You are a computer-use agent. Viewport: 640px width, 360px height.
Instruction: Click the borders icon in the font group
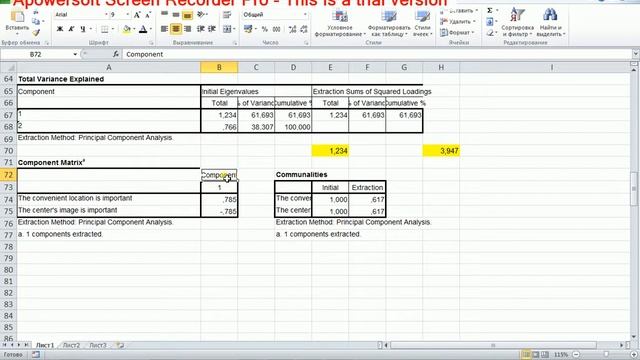(104, 29)
